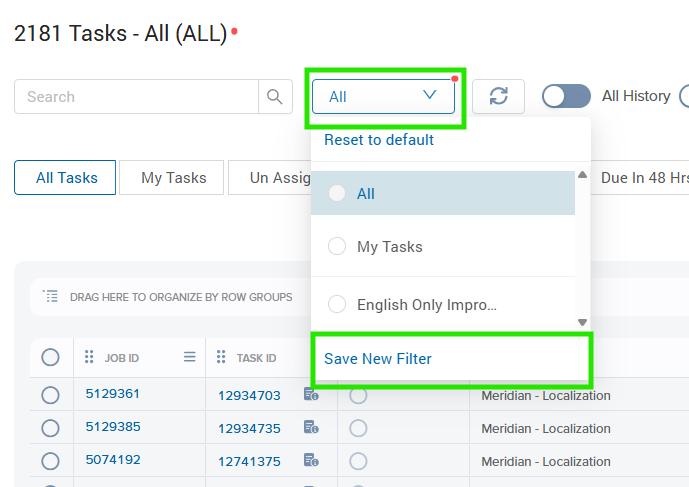The image size is (689, 487).
Task: Click document icon next to task 12934735
Action: [x=311, y=427]
